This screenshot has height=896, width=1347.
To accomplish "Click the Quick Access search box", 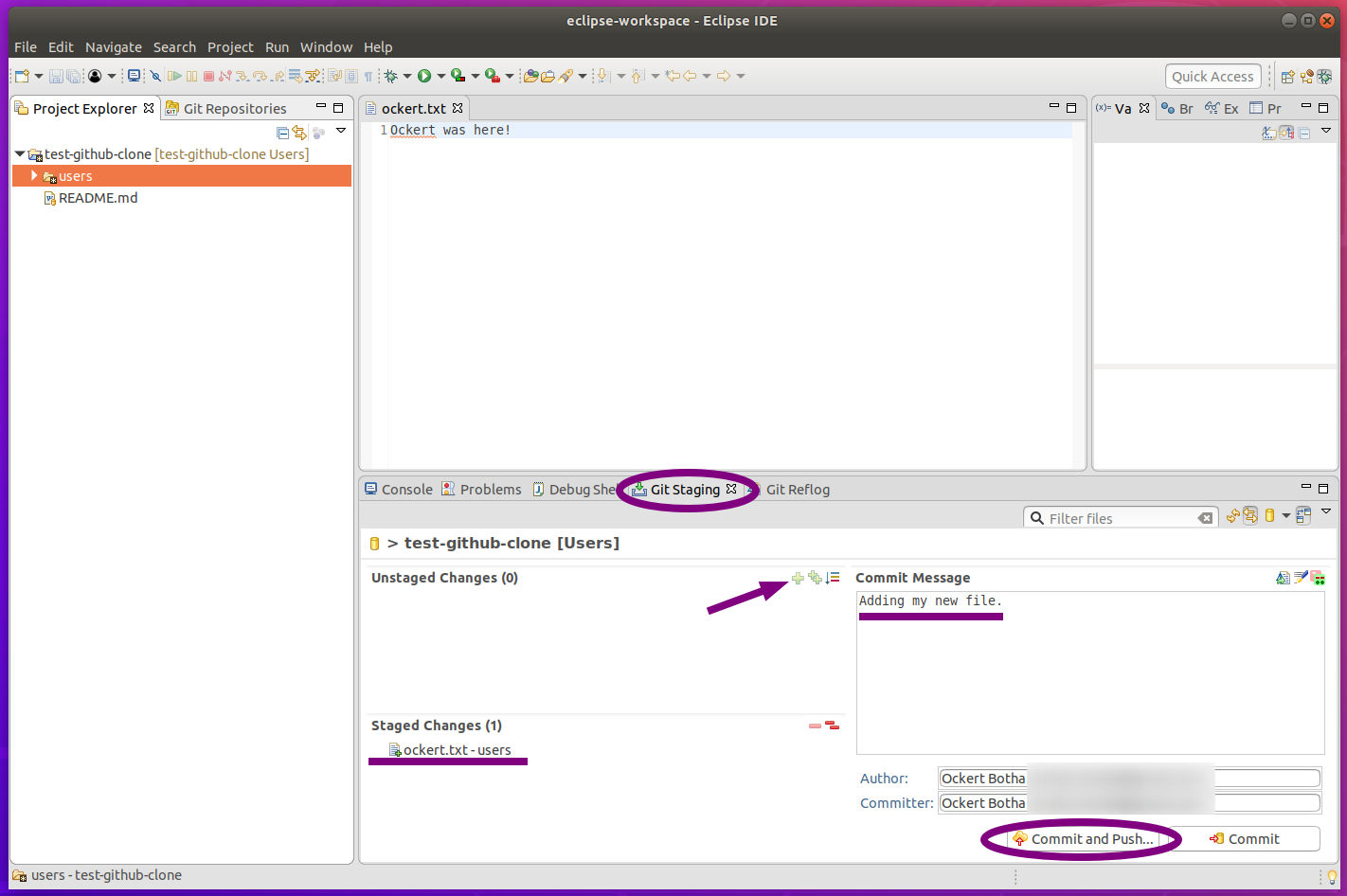I will pyautogui.click(x=1212, y=77).
